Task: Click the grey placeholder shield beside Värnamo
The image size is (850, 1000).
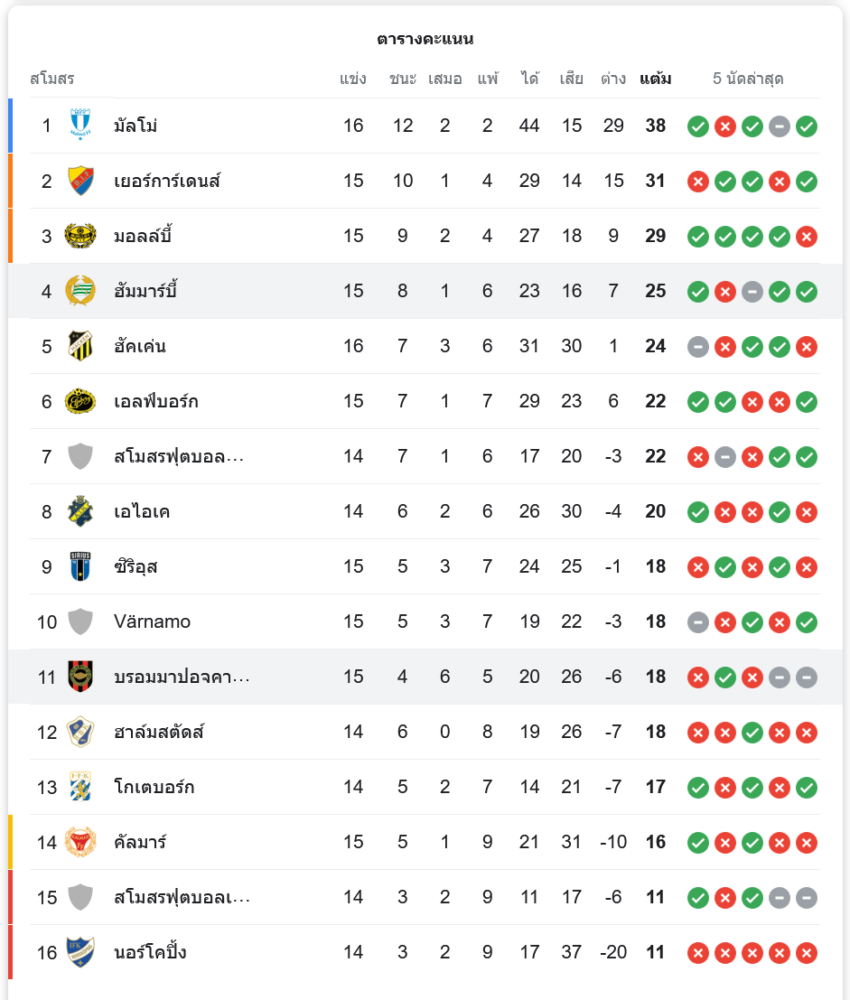Action: pos(80,622)
